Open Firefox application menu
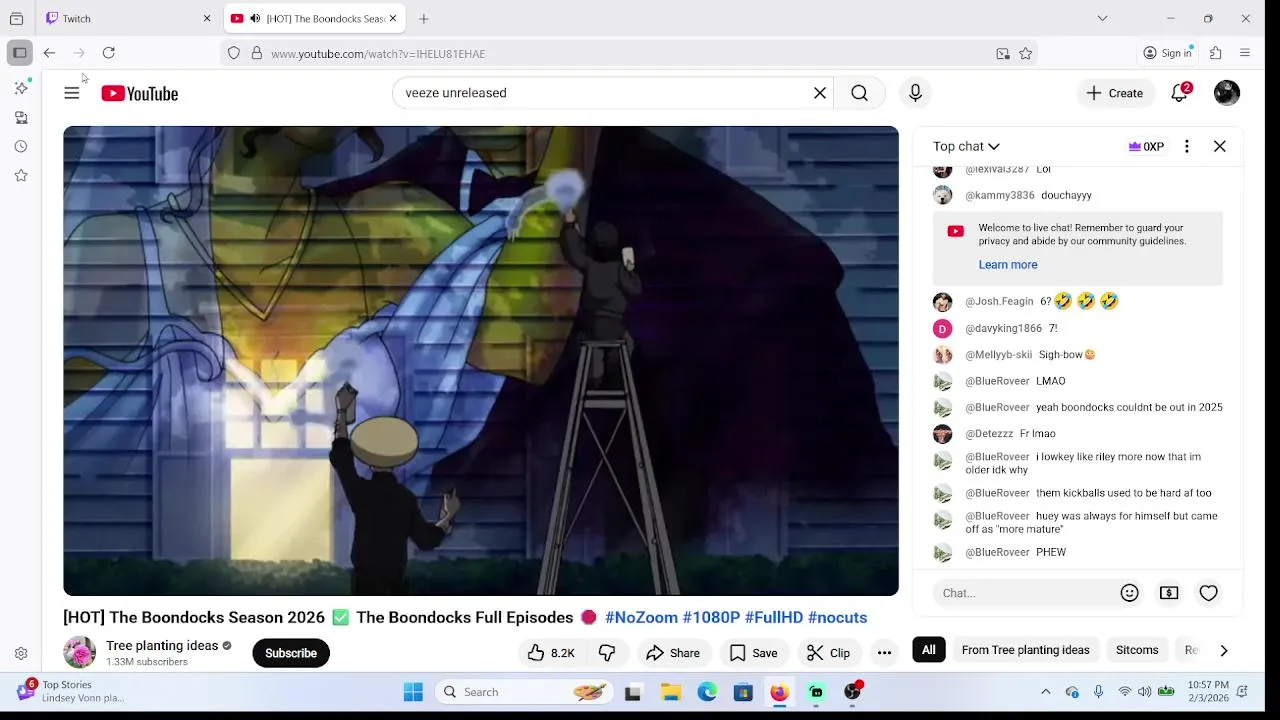Image resolution: width=1280 pixels, height=720 pixels. click(1245, 53)
